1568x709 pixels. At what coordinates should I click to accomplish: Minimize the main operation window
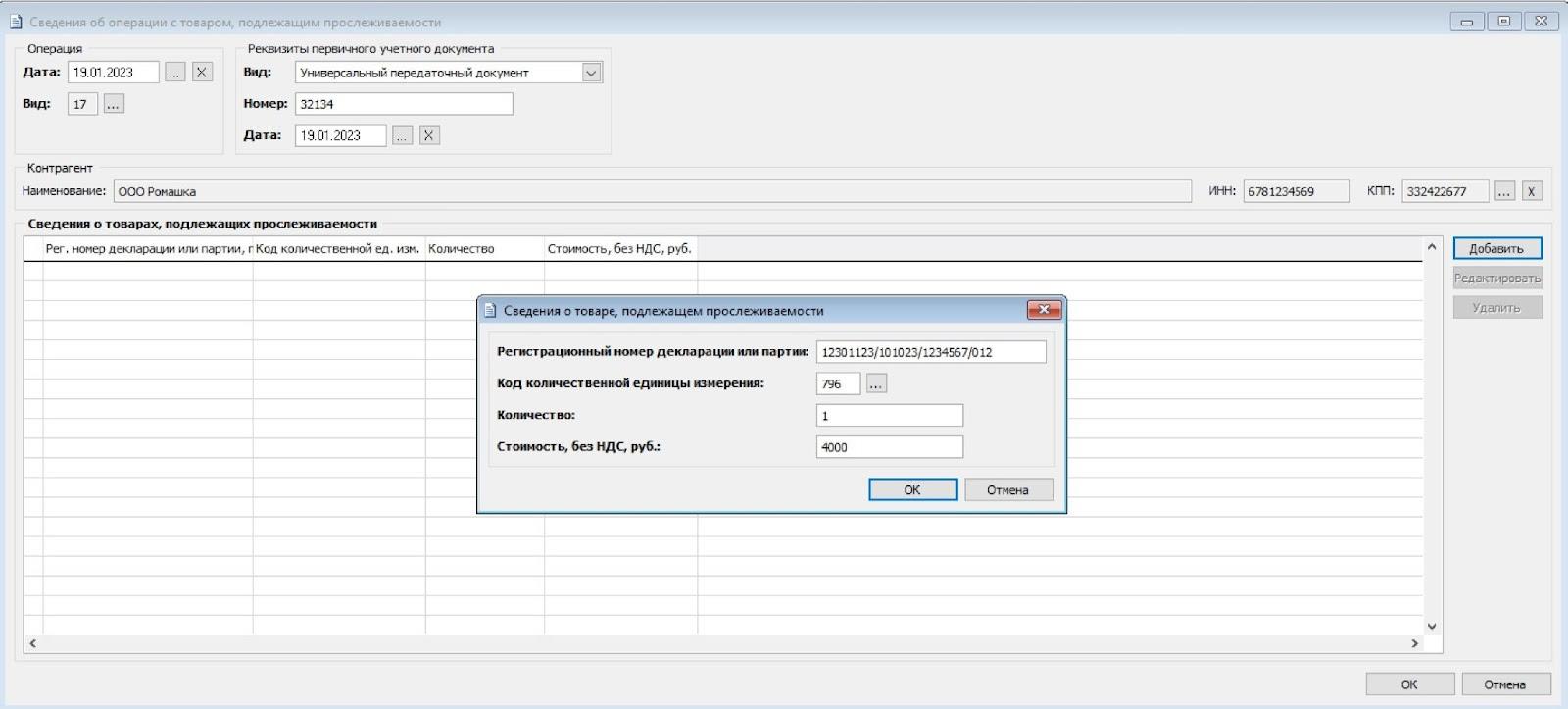[1466, 22]
